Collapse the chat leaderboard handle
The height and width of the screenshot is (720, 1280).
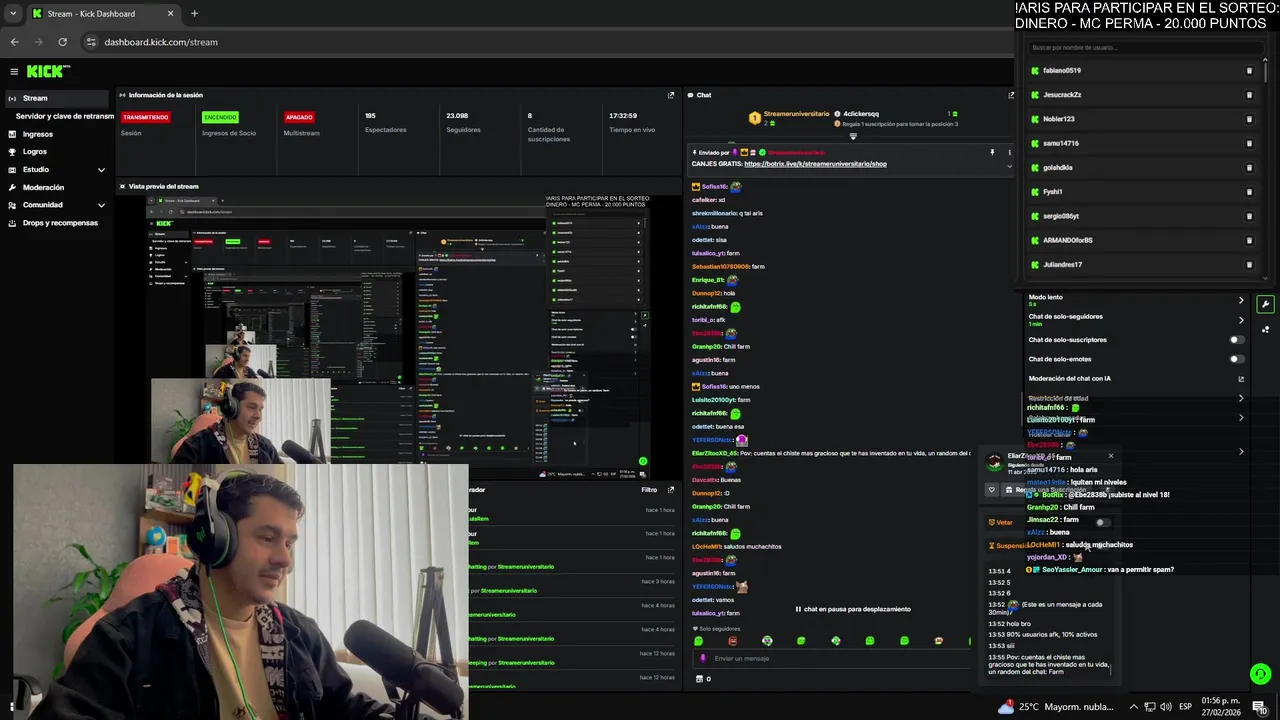tap(853, 136)
